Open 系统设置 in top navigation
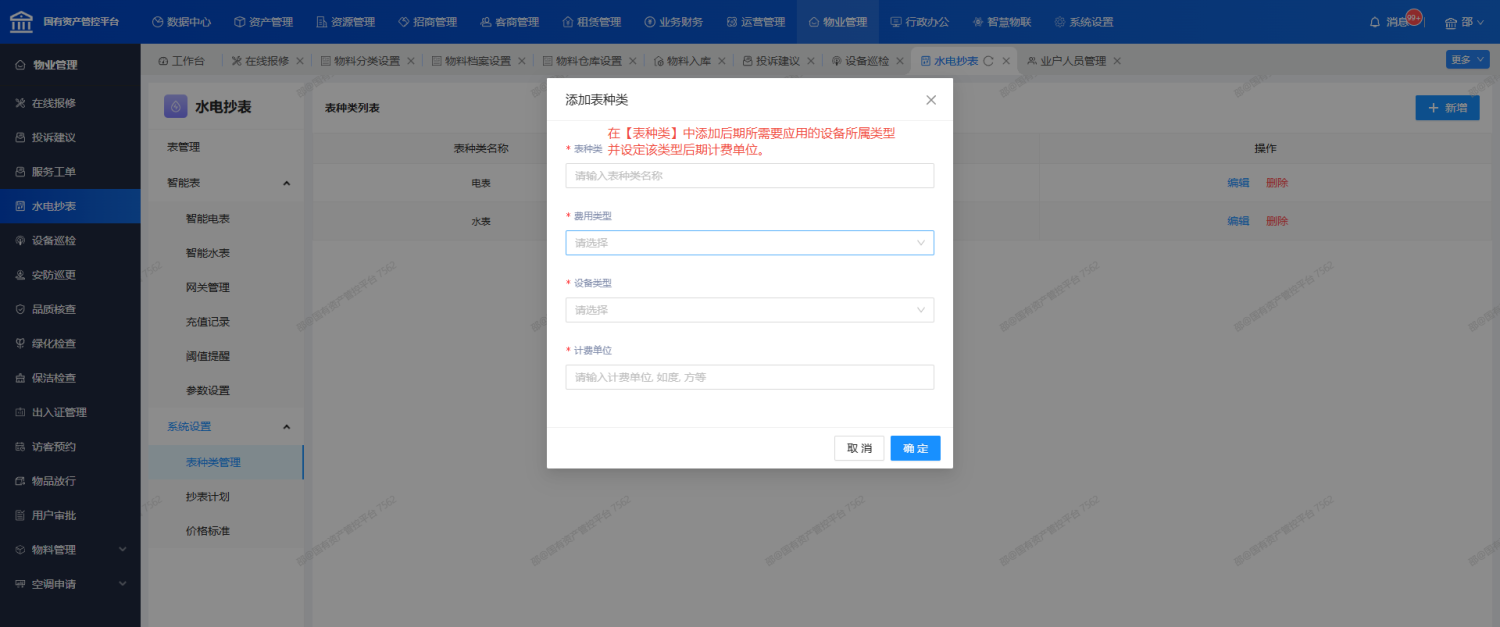1500x627 pixels. (x=1083, y=22)
